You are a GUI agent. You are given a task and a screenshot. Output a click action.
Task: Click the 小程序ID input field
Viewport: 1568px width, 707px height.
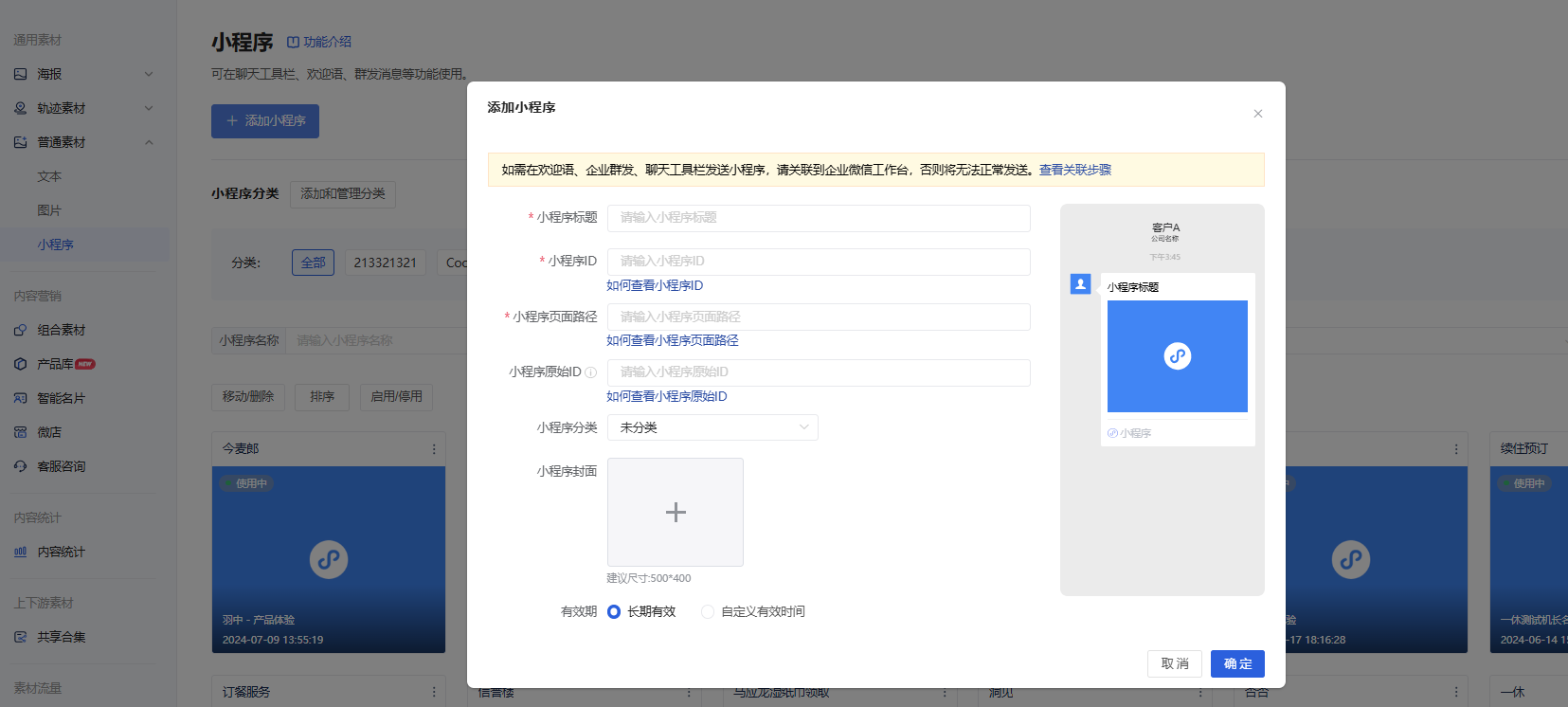(819, 262)
